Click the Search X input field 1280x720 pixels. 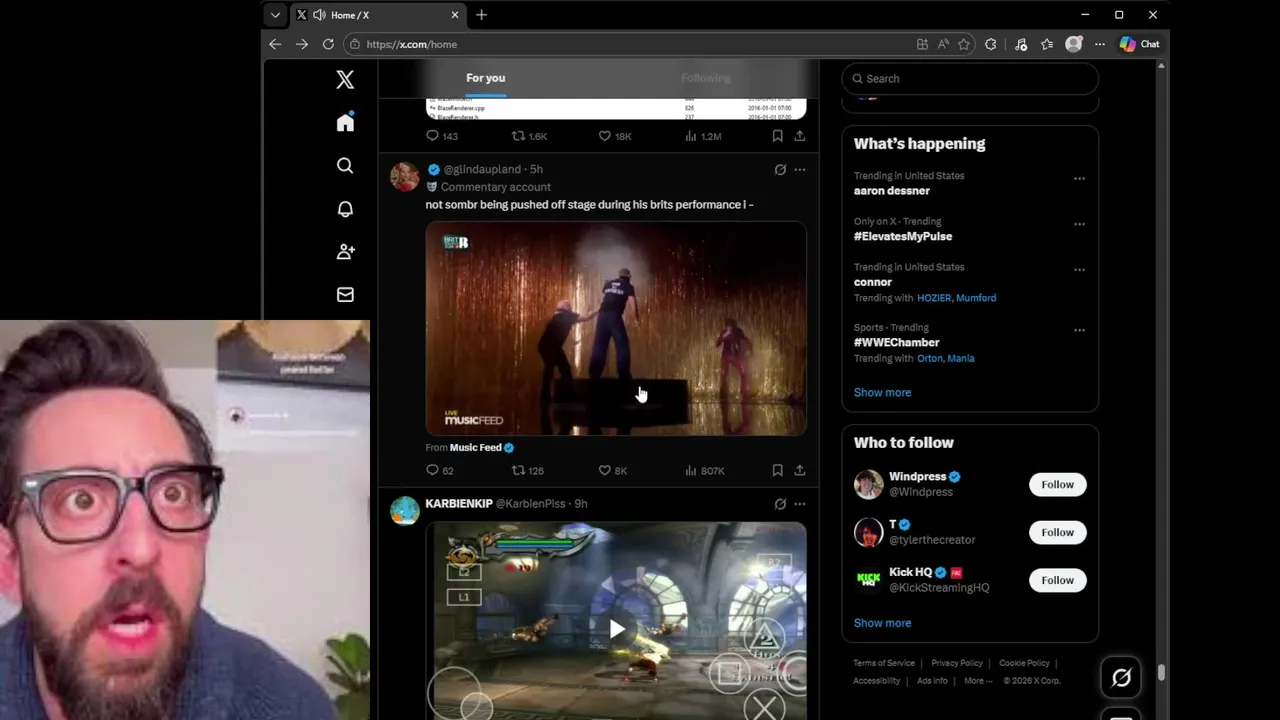tap(970, 78)
